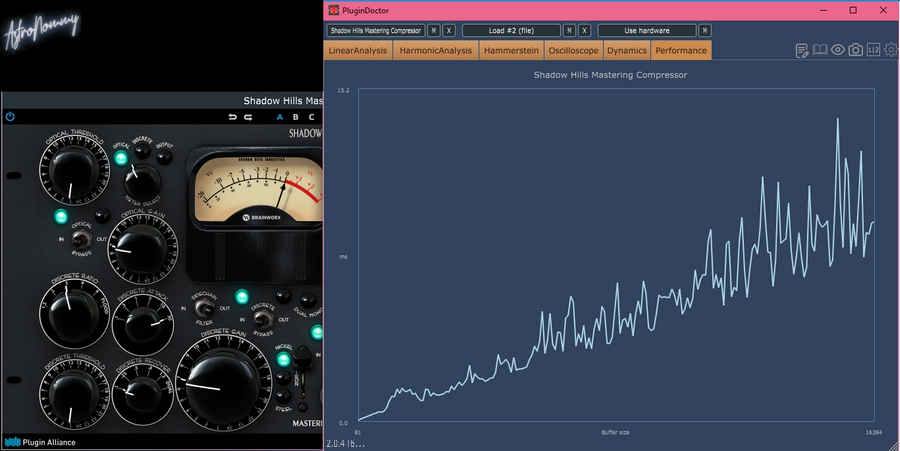900x451 pixels.
Task: Click the Discrete Attack knob
Action: 143,325
